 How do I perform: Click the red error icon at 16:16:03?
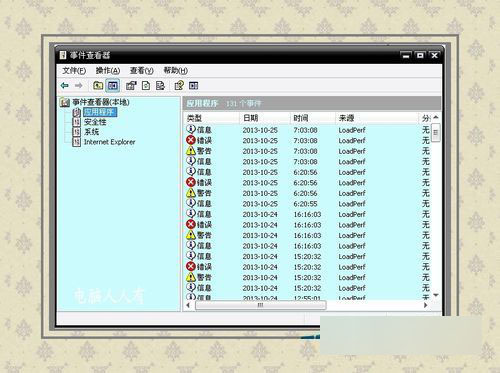191,224
